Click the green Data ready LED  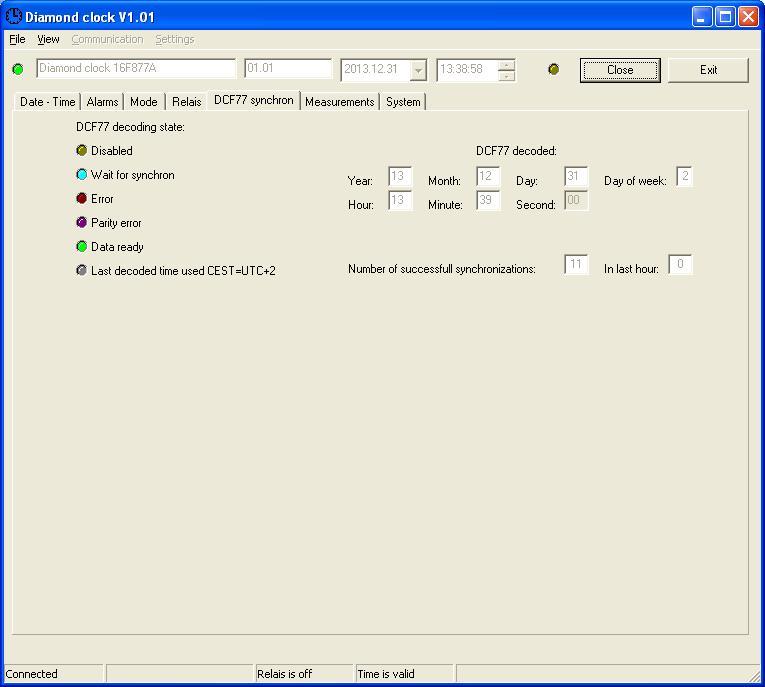[81, 246]
